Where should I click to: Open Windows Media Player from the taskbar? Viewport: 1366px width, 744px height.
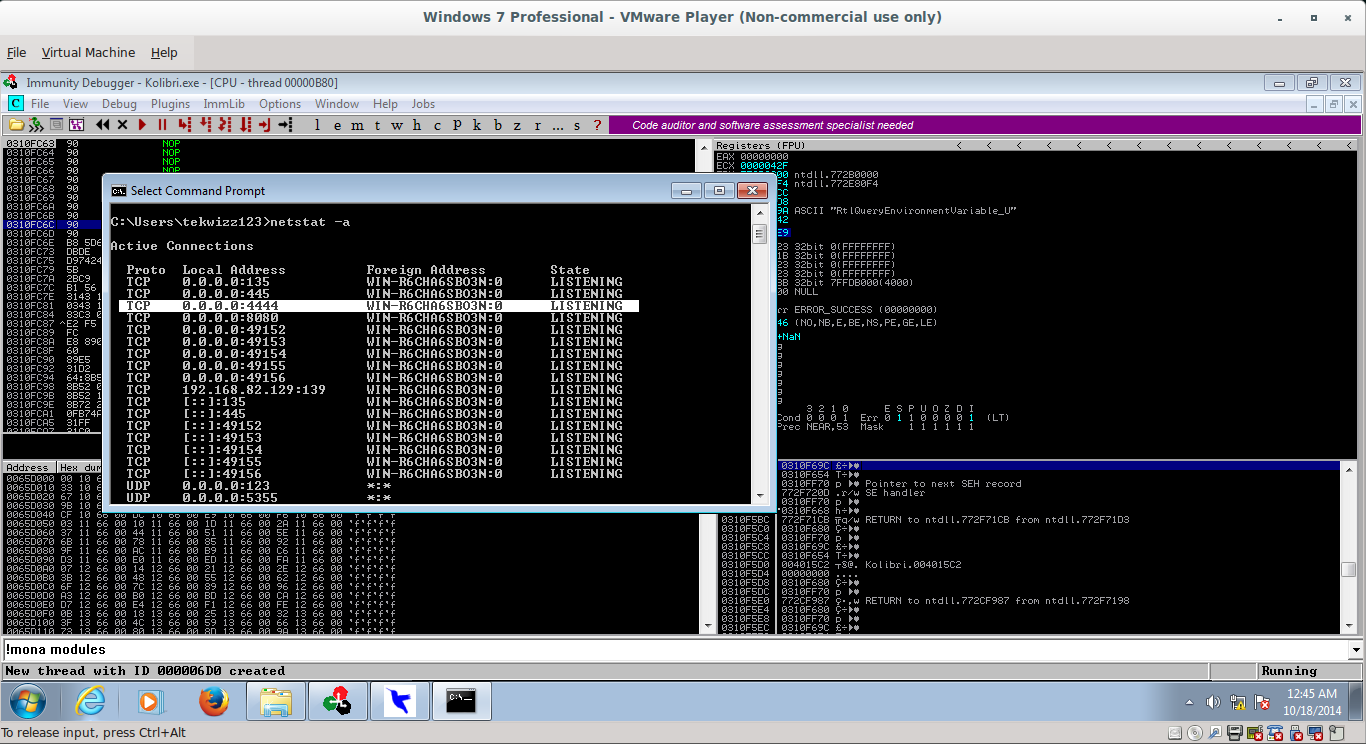pyautogui.click(x=150, y=702)
